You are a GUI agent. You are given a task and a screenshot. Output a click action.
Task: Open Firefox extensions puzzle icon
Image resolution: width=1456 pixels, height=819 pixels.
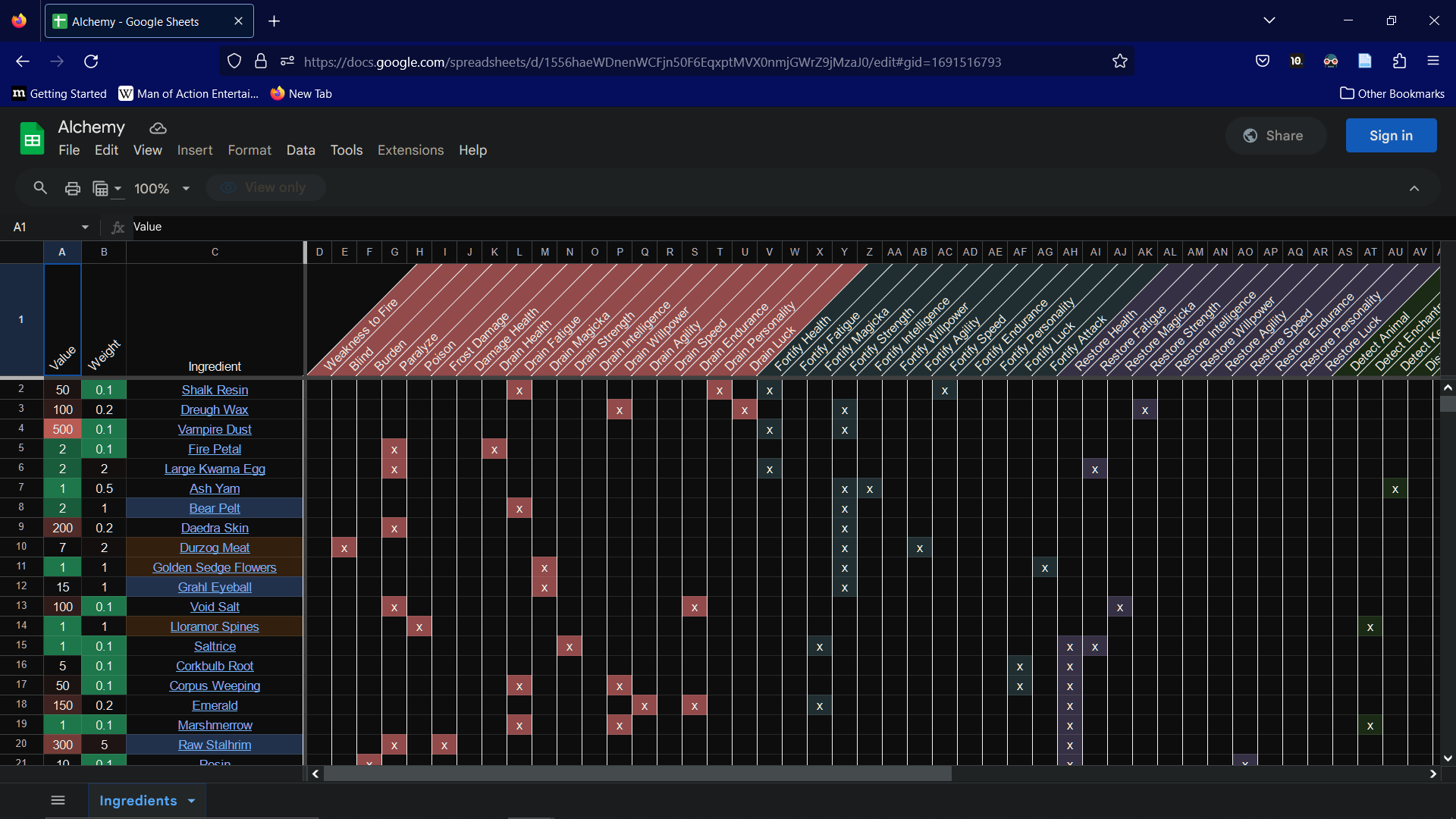point(1399,61)
